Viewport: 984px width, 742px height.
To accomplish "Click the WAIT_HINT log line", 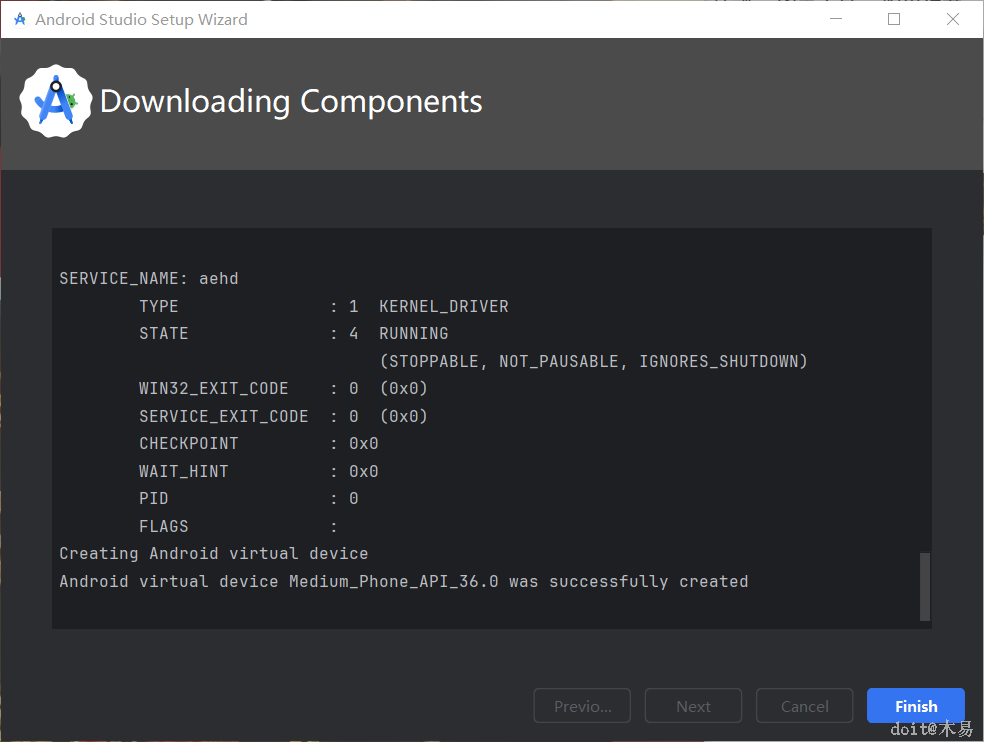I will 258,471.
